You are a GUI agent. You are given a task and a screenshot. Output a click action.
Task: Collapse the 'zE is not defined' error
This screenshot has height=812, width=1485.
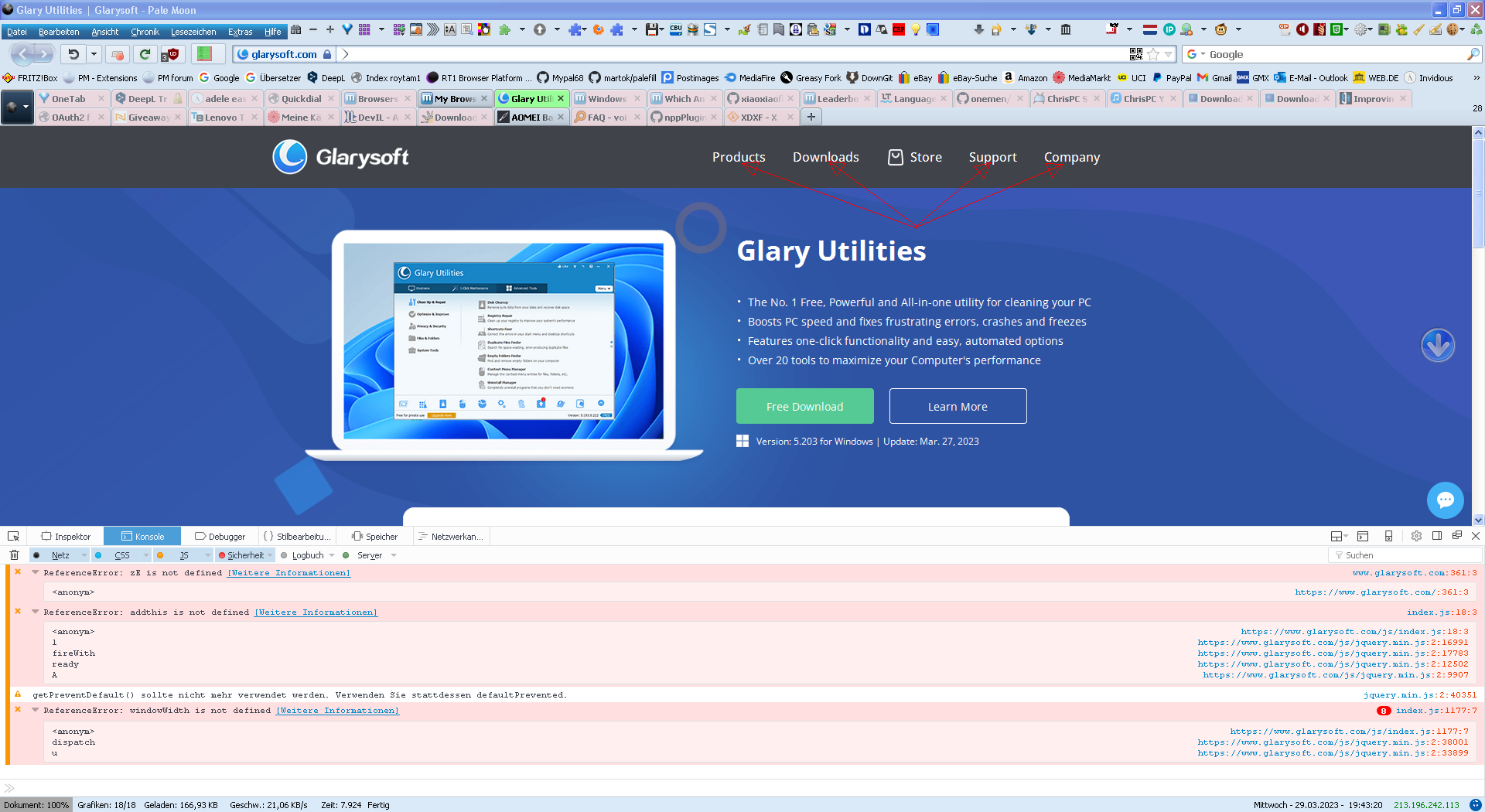(x=35, y=572)
